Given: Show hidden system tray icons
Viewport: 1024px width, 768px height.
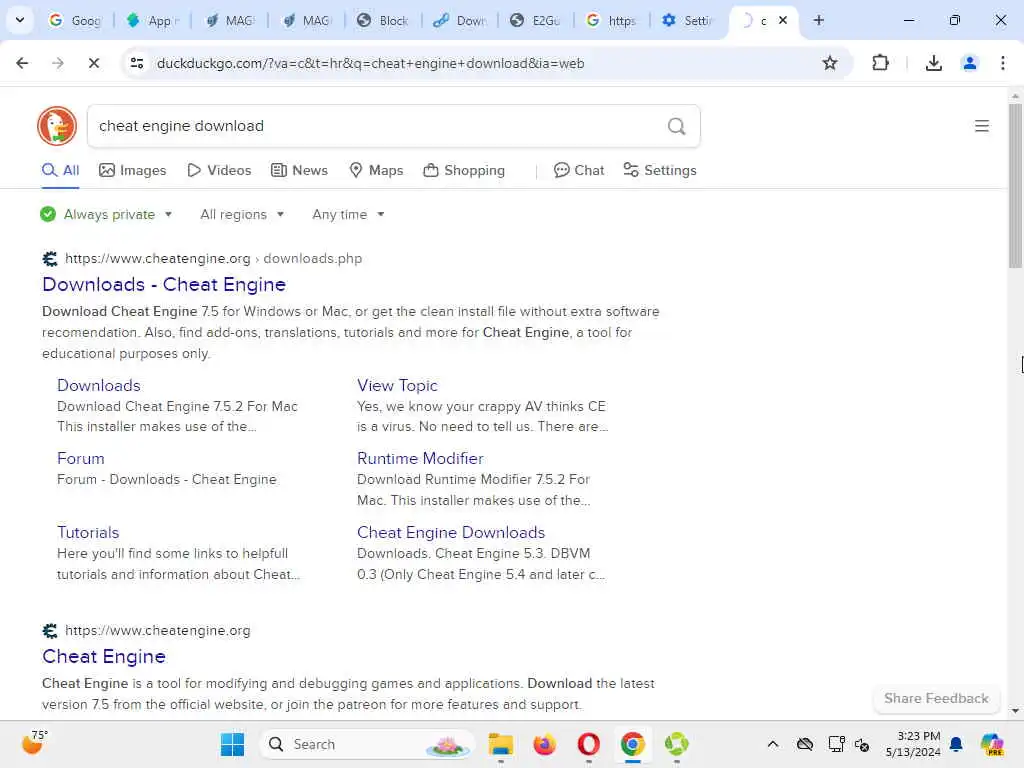Looking at the screenshot, I should point(773,744).
